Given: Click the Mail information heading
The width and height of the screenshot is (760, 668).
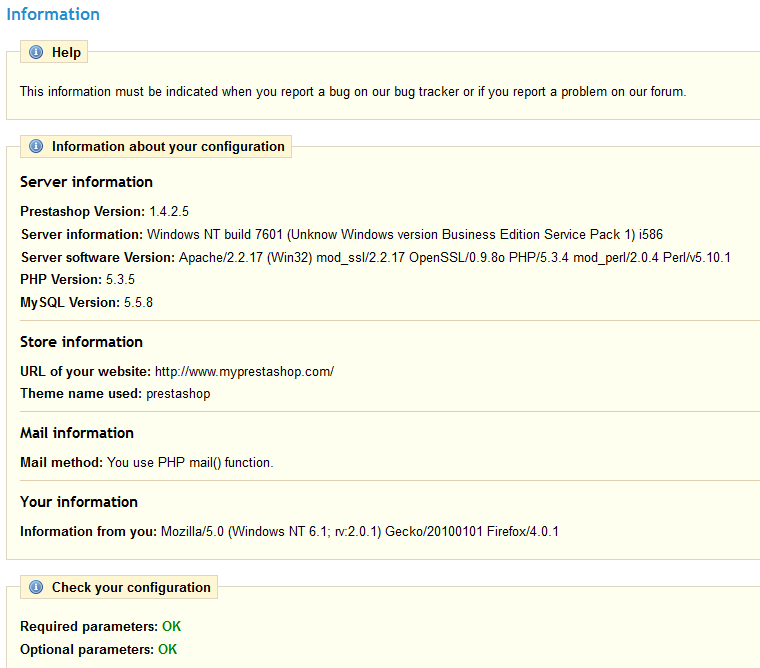Looking at the screenshot, I should (x=77, y=433).
